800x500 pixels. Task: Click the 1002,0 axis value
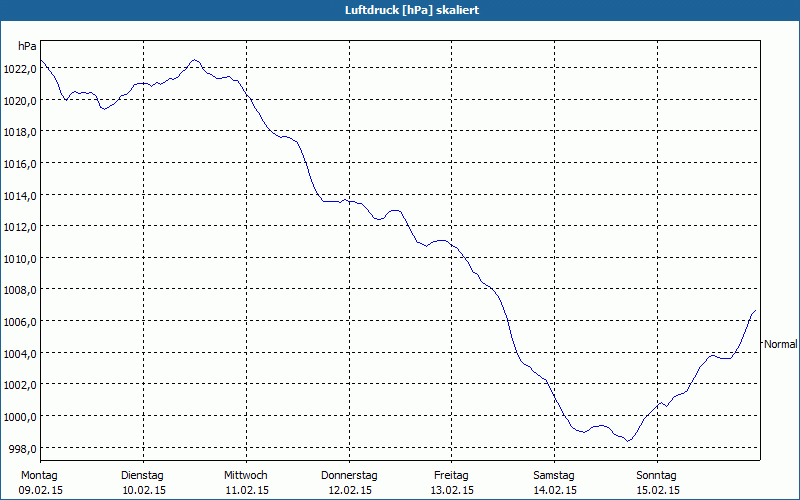[20, 386]
